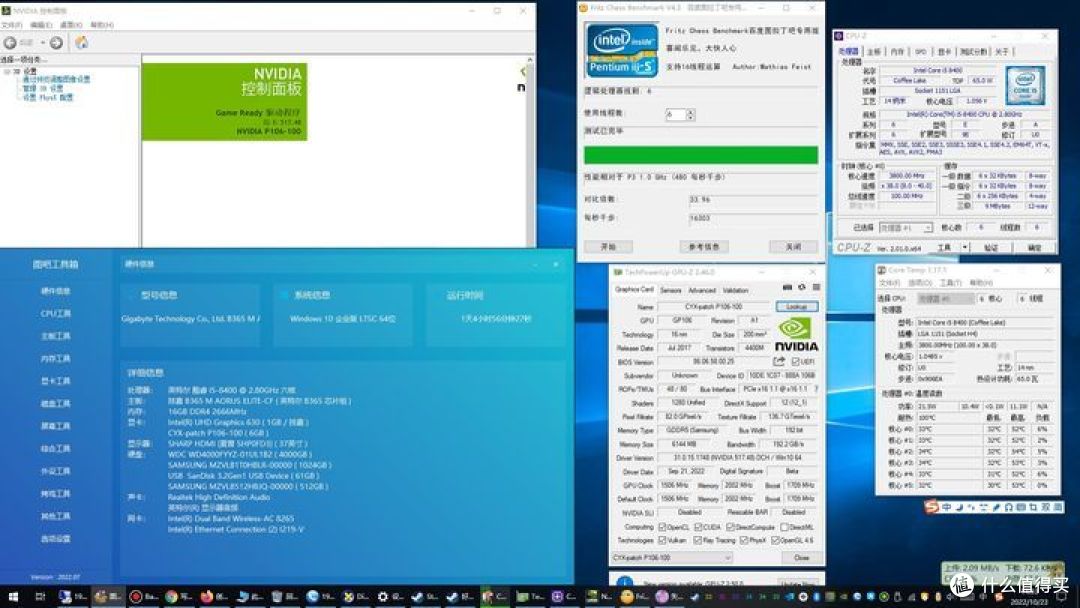Toggle the PhysX checkbox in GPU-Z
The width and height of the screenshot is (1080, 608).
[743, 541]
